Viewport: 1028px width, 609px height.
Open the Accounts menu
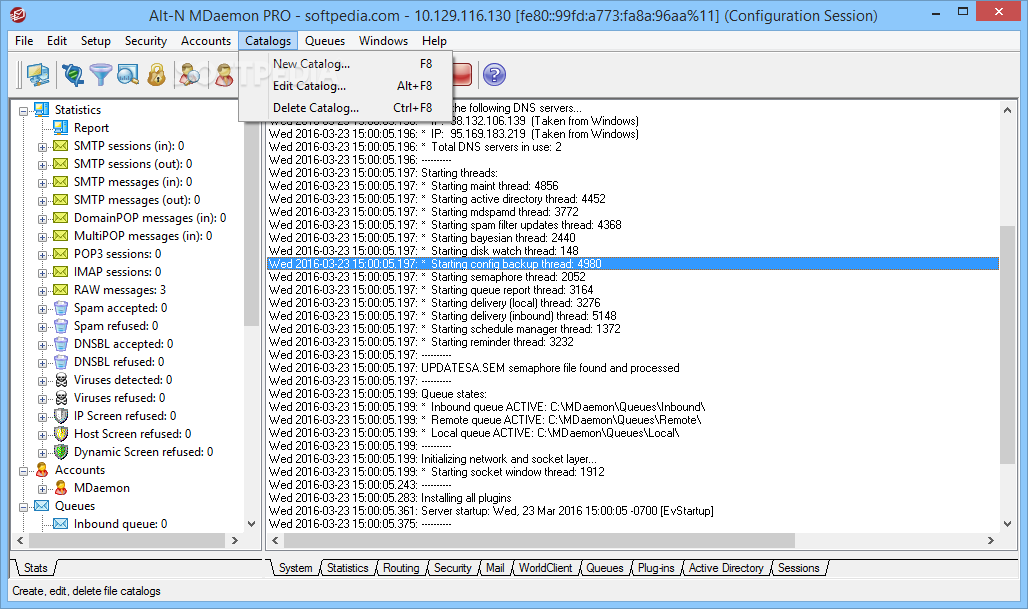point(206,41)
